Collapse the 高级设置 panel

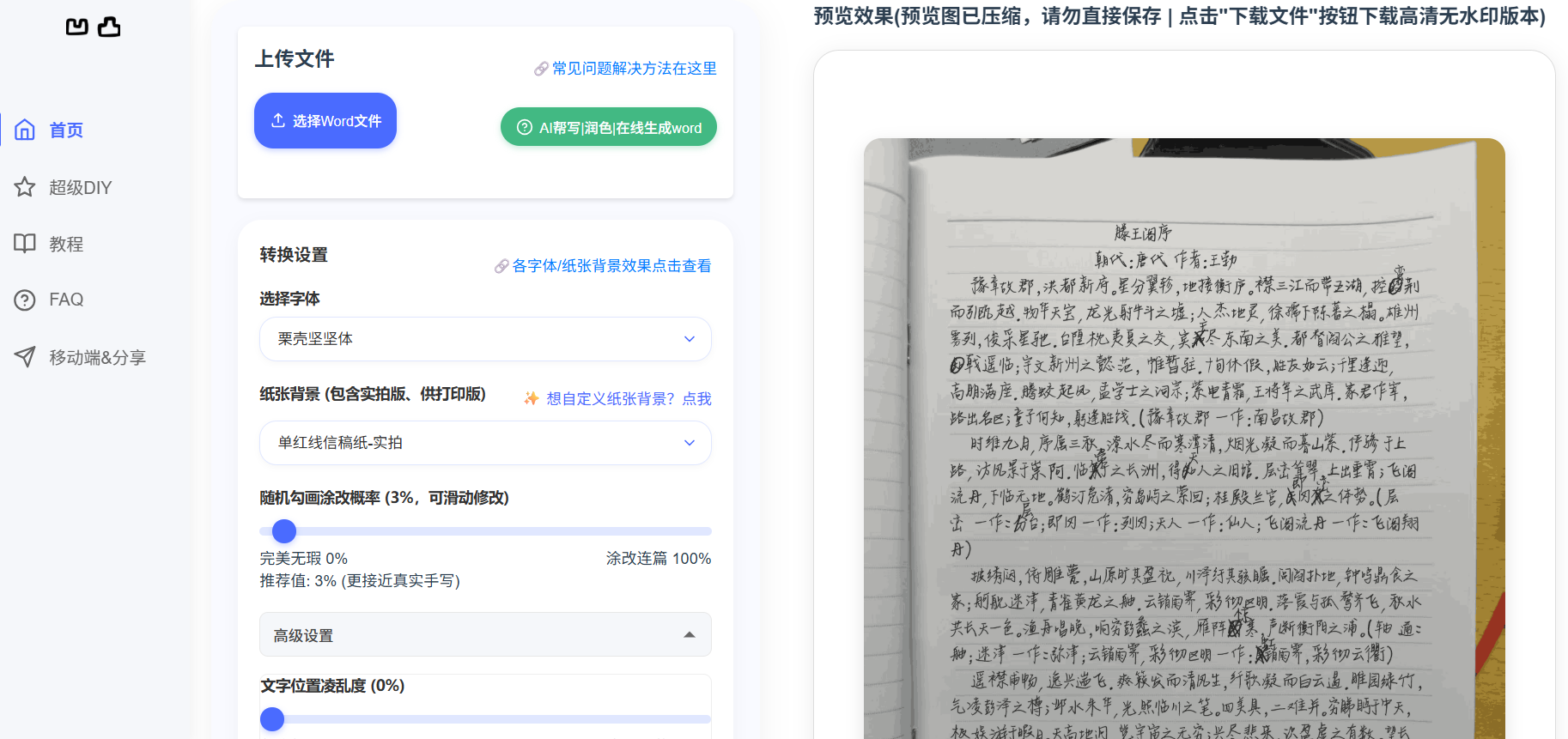point(485,635)
